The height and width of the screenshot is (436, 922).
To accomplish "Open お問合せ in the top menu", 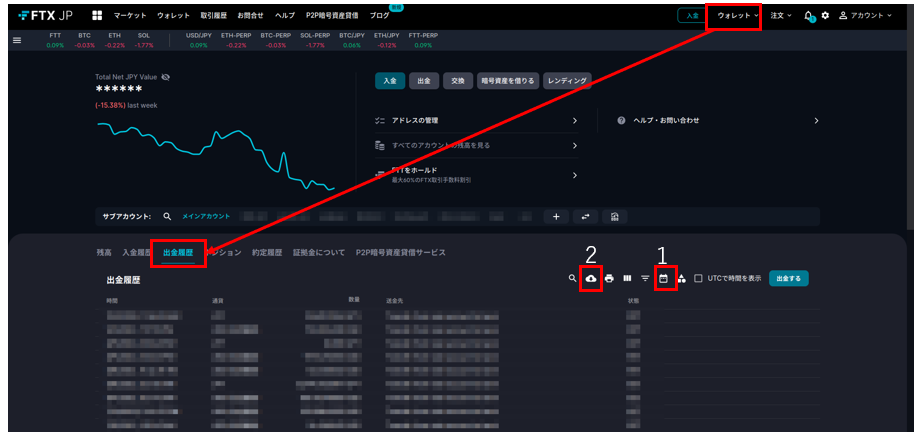I will coord(250,16).
